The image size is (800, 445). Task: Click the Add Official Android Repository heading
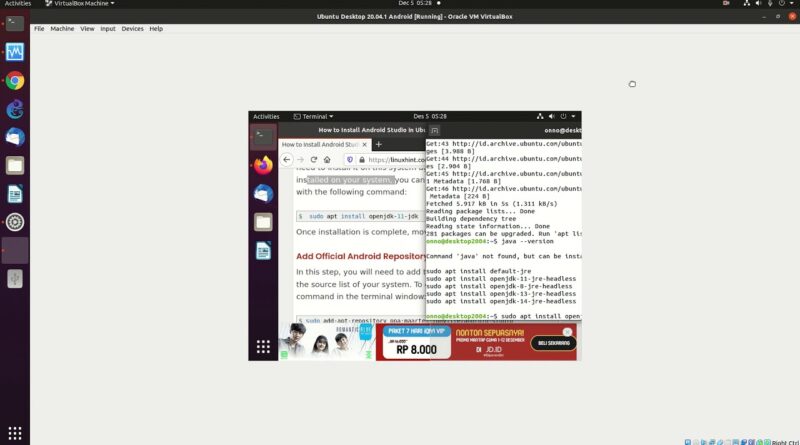tap(360, 256)
